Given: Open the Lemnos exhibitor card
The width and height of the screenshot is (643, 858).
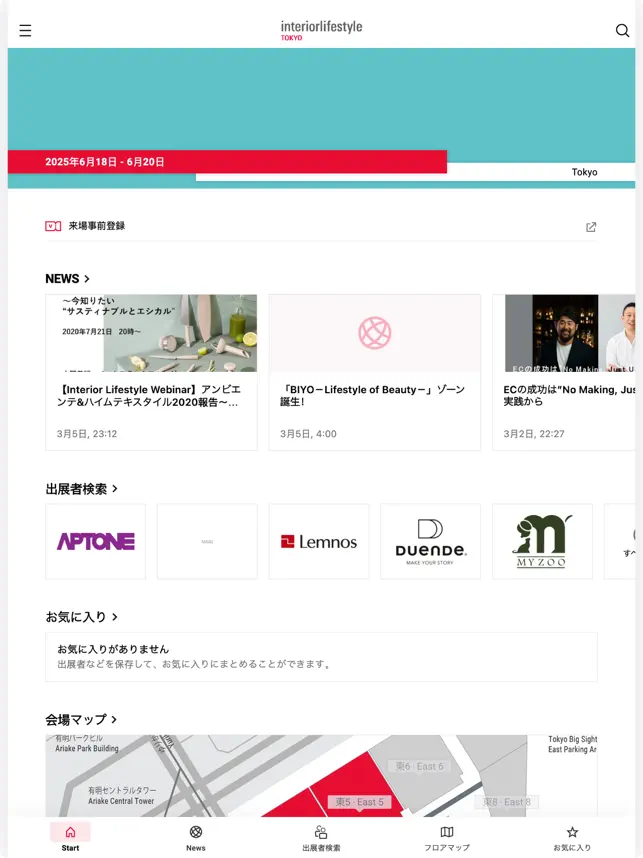Looking at the screenshot, I should (x=319, y=541).
